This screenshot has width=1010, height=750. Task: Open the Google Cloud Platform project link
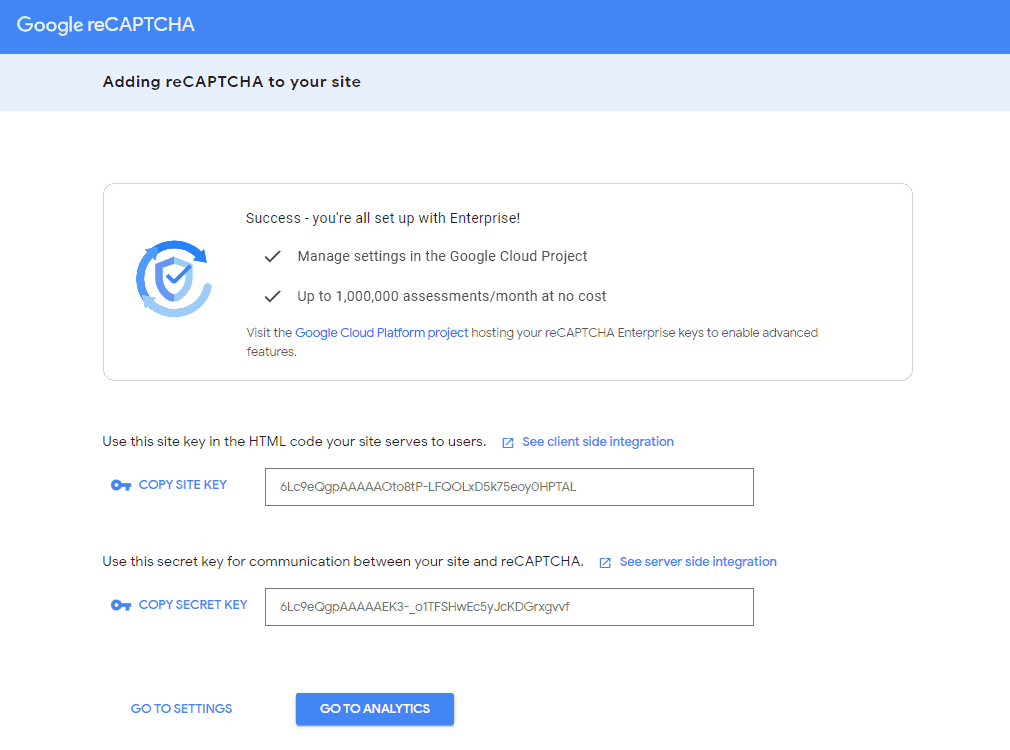pos(381,333)
